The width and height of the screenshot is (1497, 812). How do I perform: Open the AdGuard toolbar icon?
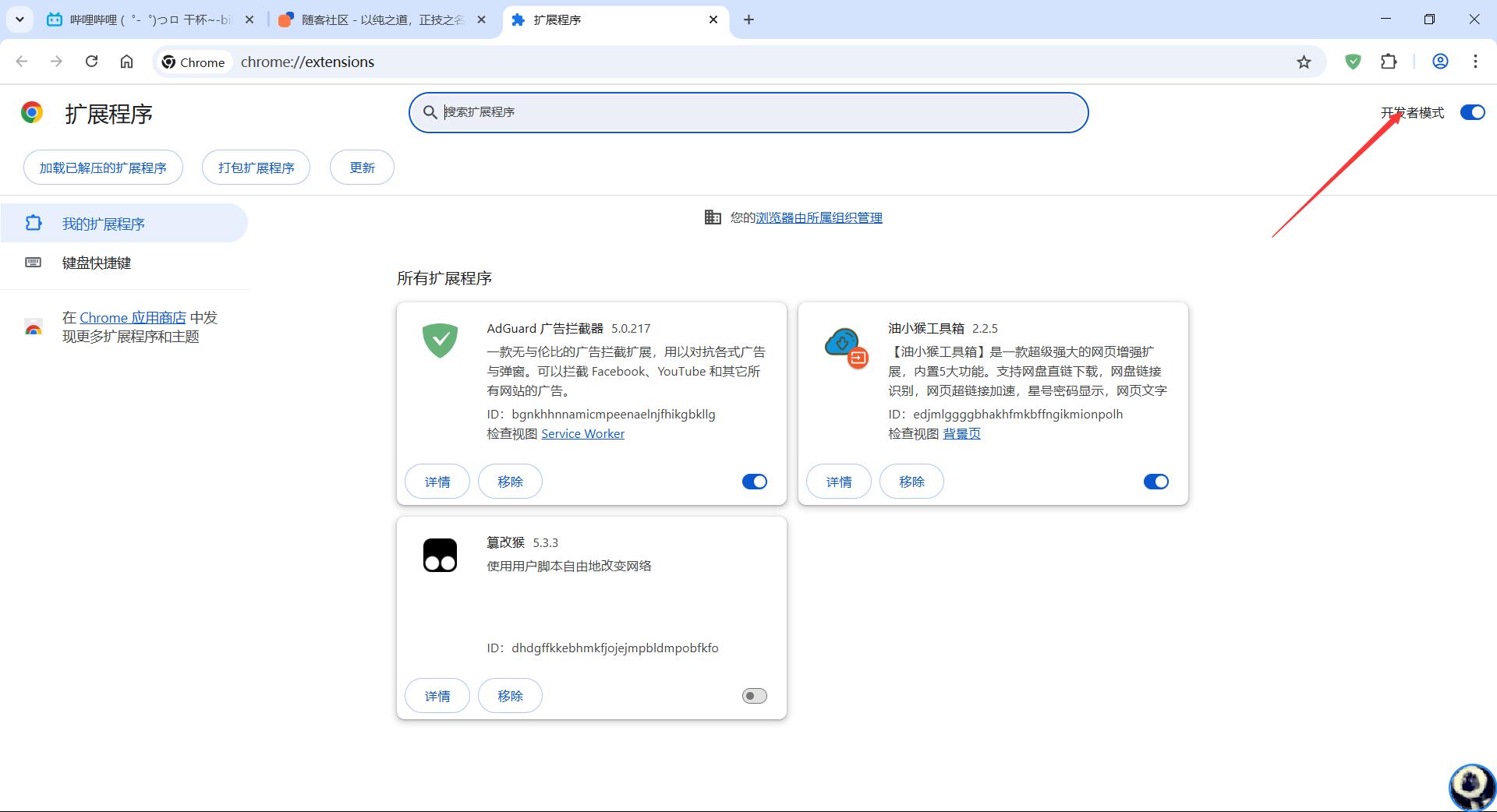(1353, 62)
